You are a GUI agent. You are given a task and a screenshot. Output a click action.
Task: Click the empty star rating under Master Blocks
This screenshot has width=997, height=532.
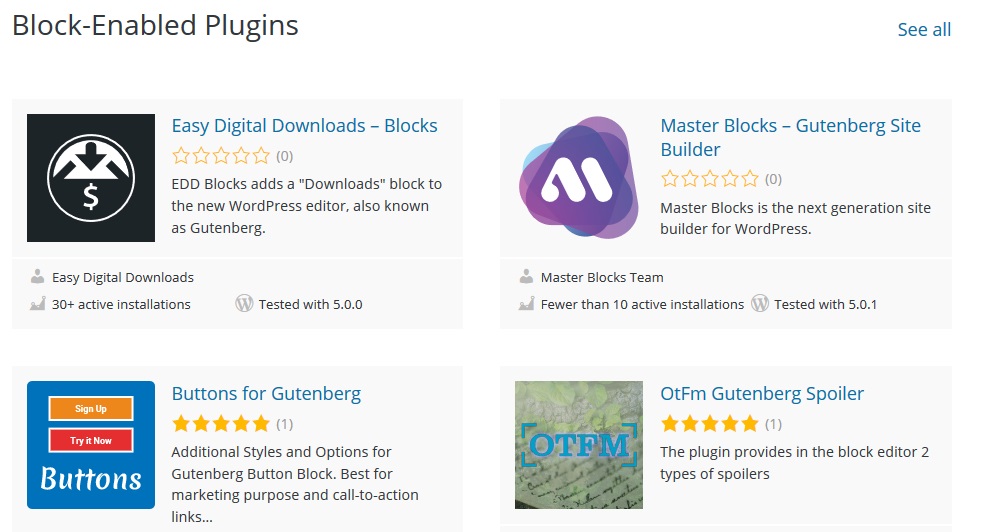710,179
